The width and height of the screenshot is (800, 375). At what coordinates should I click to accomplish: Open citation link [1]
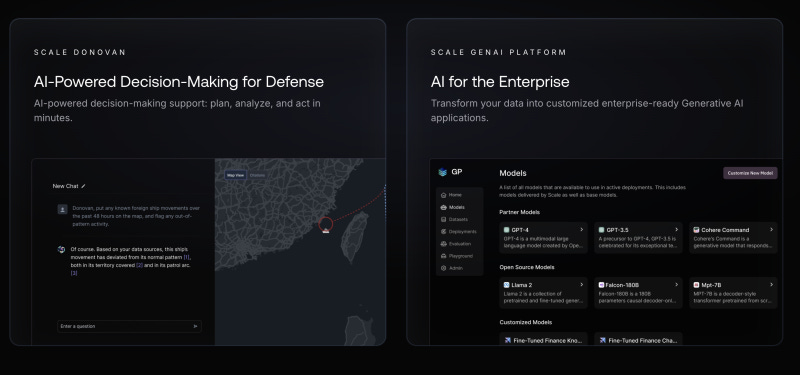(x=187, y=257)
